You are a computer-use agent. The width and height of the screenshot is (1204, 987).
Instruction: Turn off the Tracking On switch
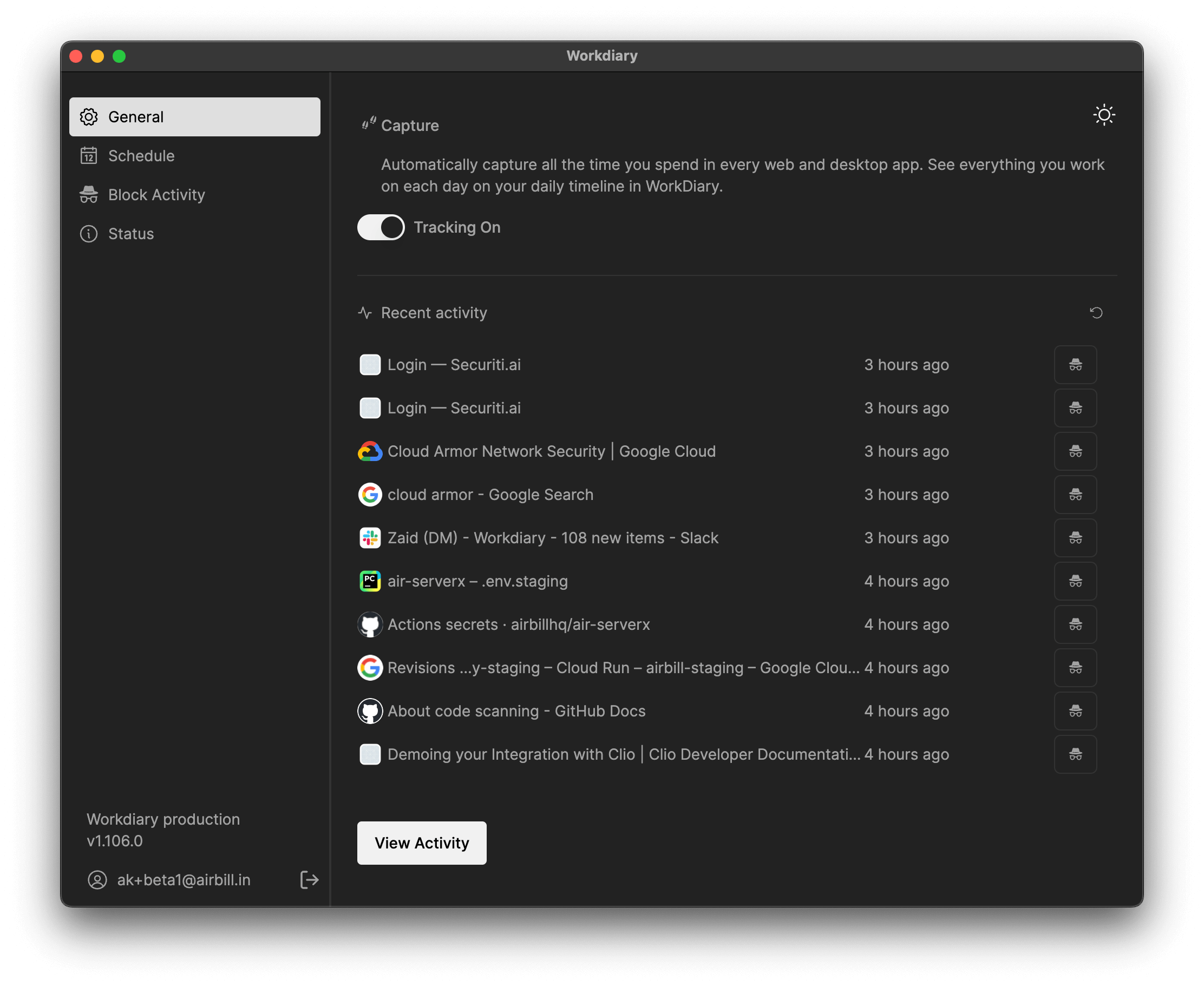(x=381, y=227)
